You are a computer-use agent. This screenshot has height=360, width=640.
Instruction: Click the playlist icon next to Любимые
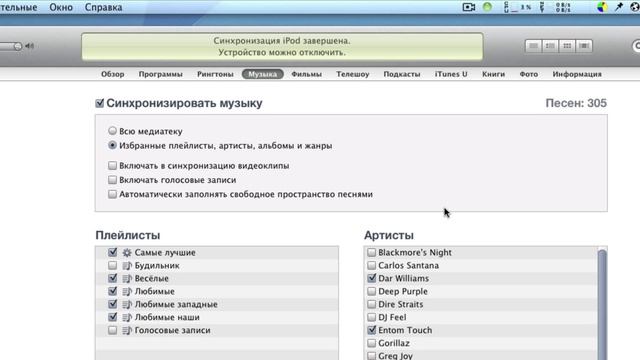(127, 291)
